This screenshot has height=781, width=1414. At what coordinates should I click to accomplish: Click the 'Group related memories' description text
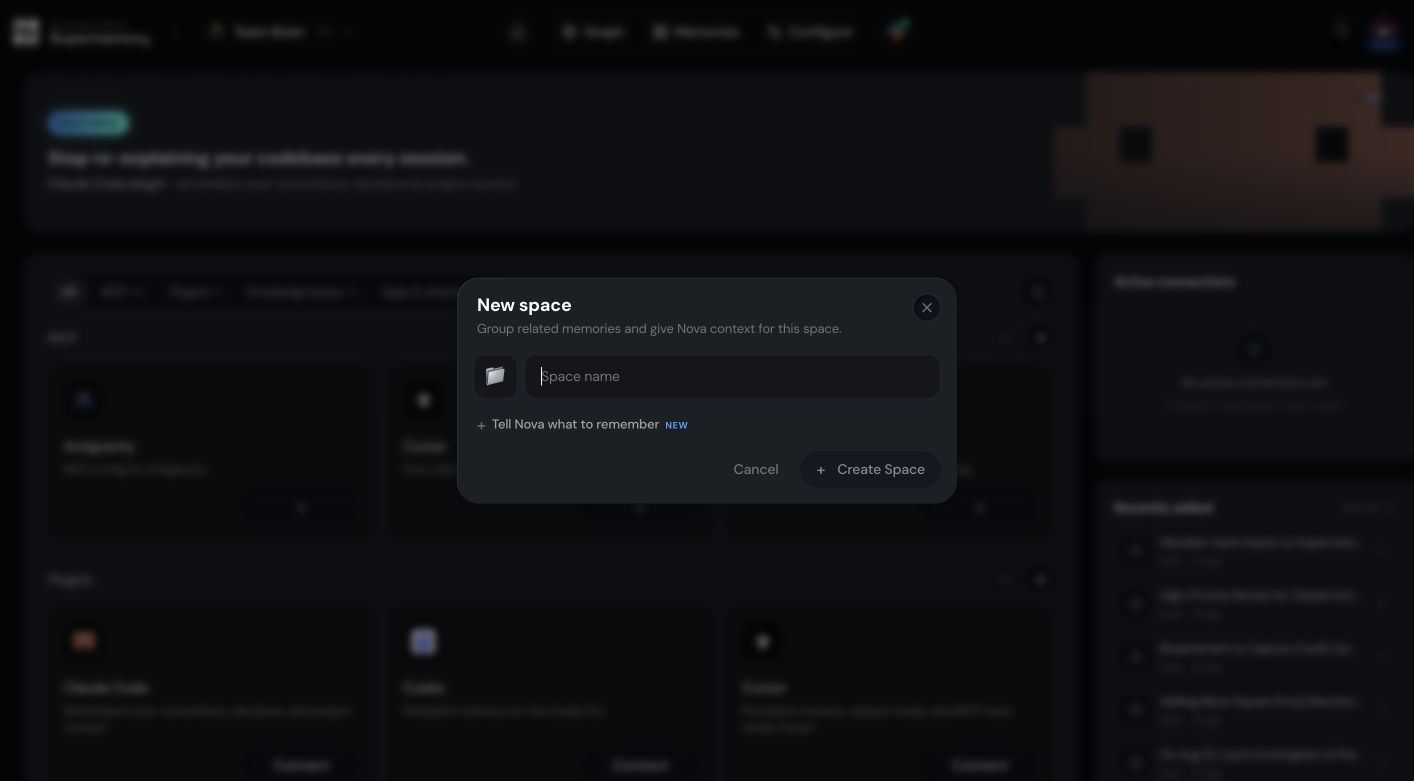659,329
